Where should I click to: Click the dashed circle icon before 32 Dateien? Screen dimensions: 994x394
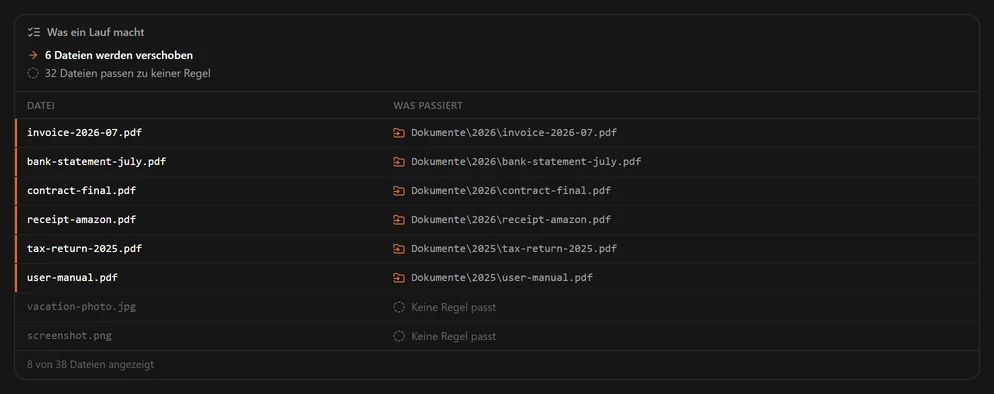point(33,73)
